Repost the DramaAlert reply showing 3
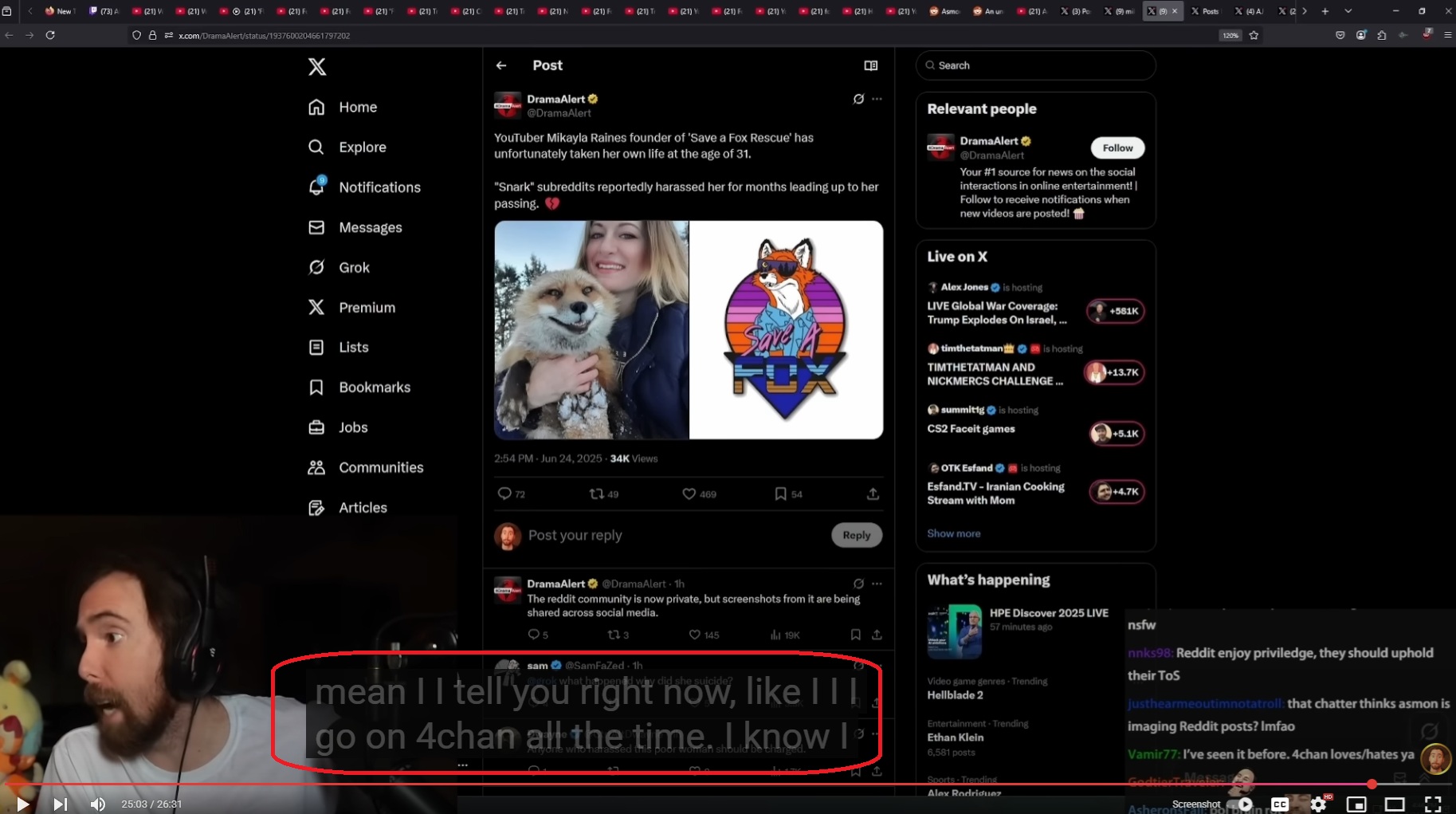1456x814 pixels. pyautogui.click(x=618, y=635)
